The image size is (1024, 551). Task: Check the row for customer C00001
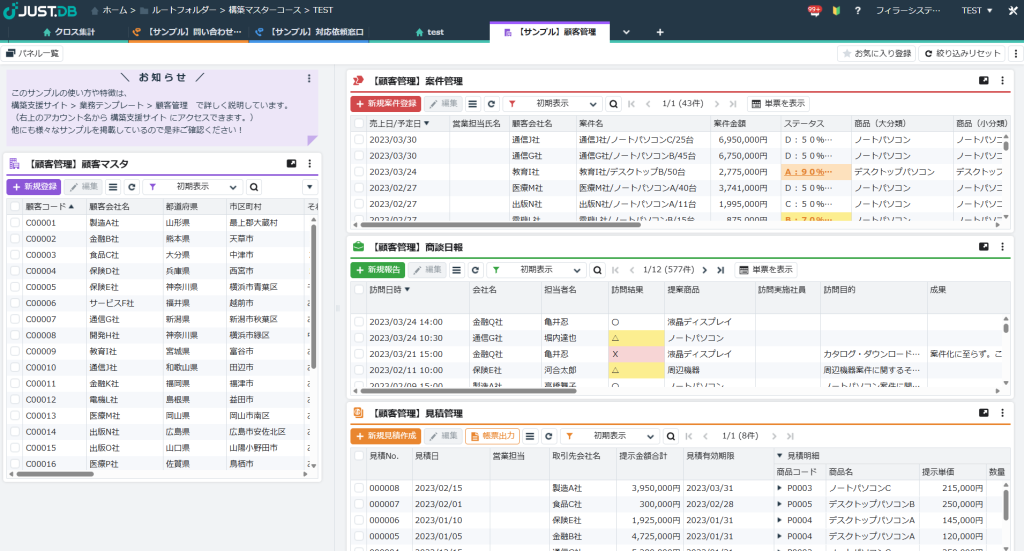pyautogui.click(x=15, y=223)
